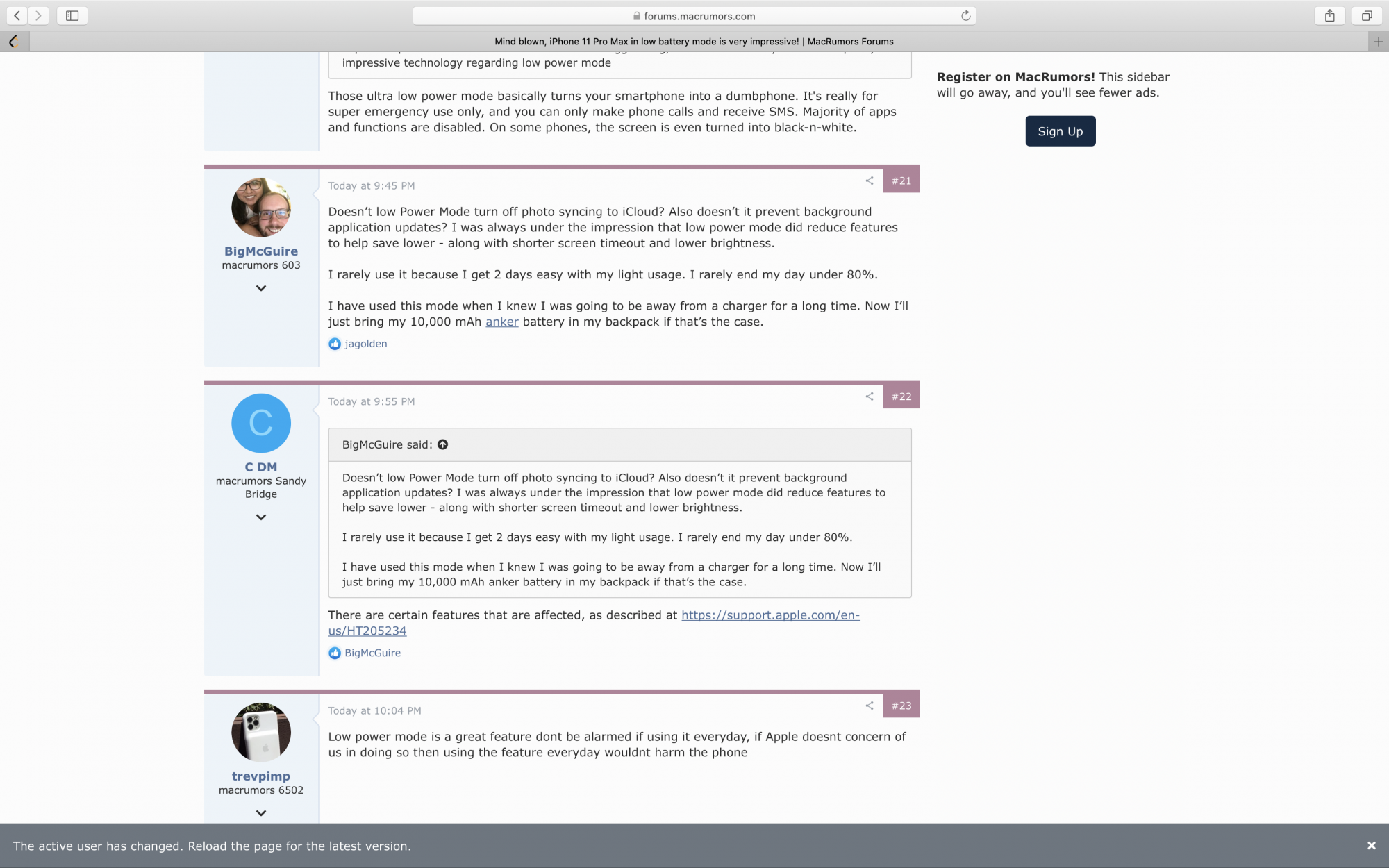Share post #21 via share icon
The width and height of the screenshot is (1389, 868).
click(x=870, y=181)
